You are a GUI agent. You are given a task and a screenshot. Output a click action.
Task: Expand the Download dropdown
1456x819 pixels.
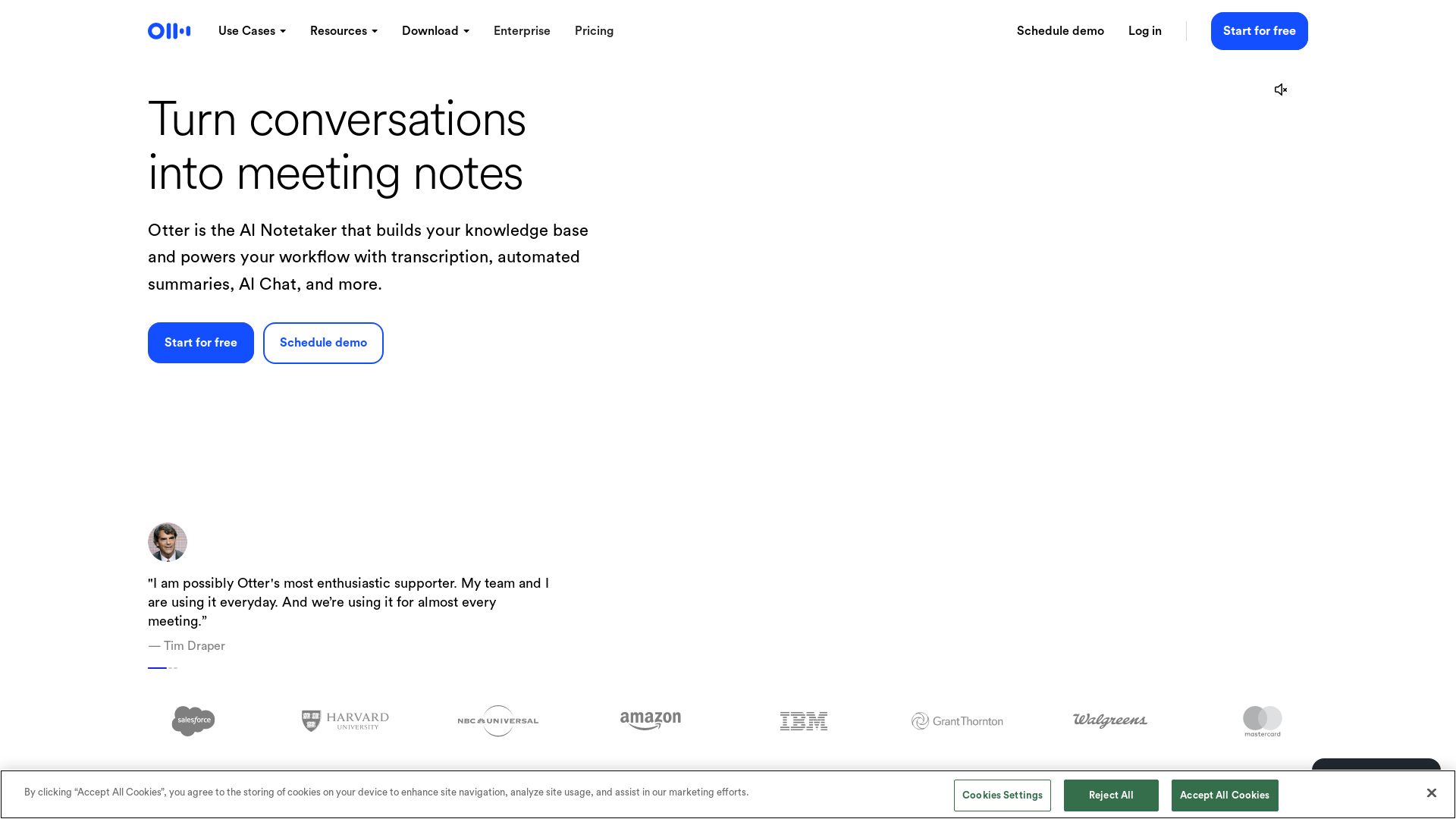click(435, 31)
